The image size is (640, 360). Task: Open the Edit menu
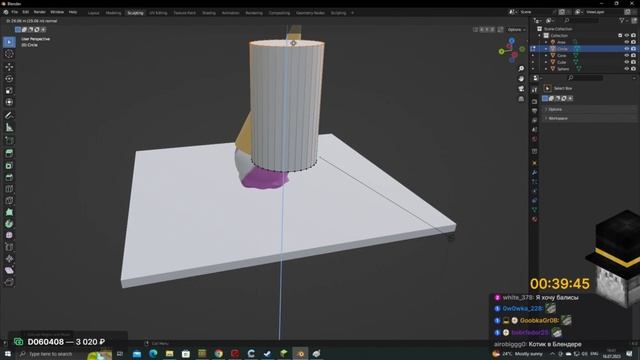(x=26, y=12)
